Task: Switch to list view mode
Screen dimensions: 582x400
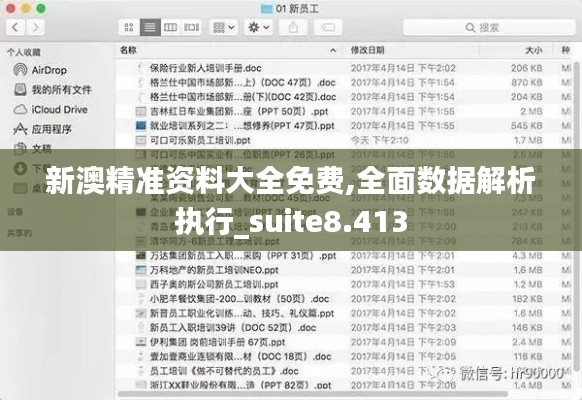Action: pyautogui.click(x=150, y=27)
